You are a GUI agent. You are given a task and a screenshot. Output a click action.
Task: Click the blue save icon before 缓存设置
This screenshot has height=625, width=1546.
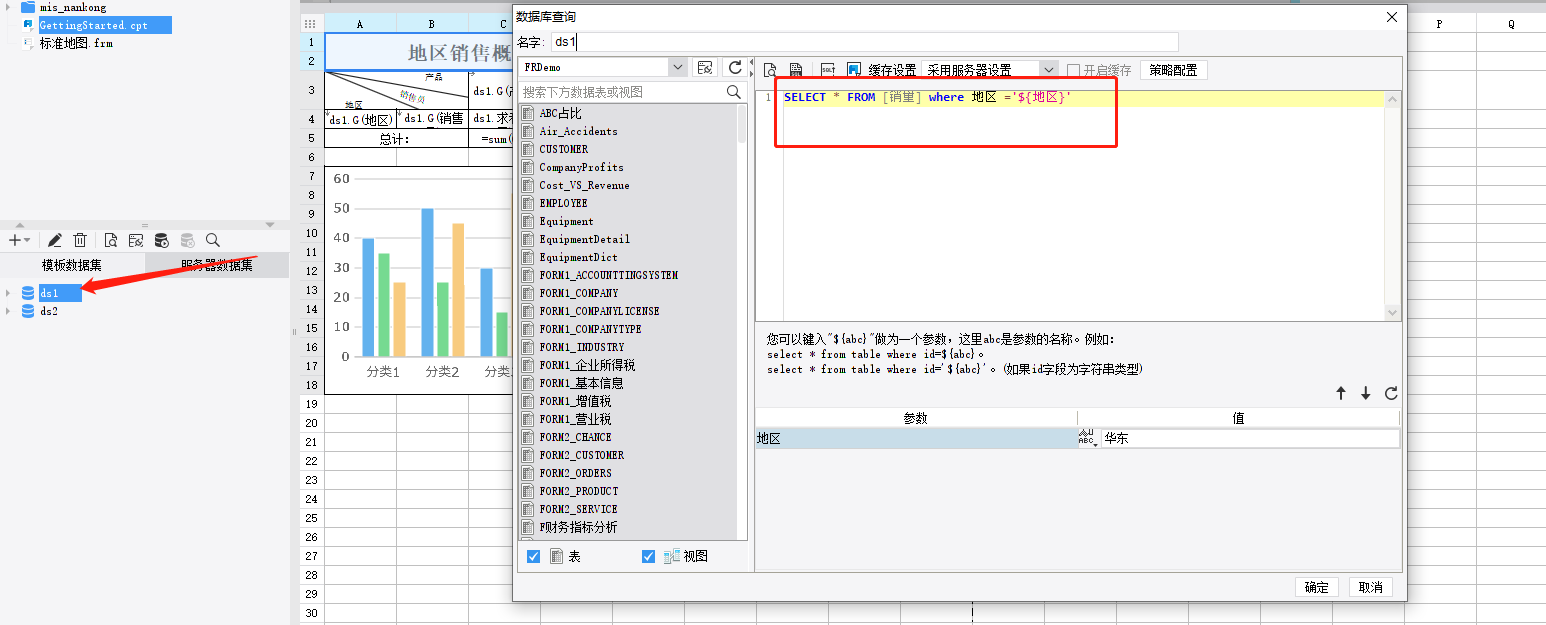(854, 70)
